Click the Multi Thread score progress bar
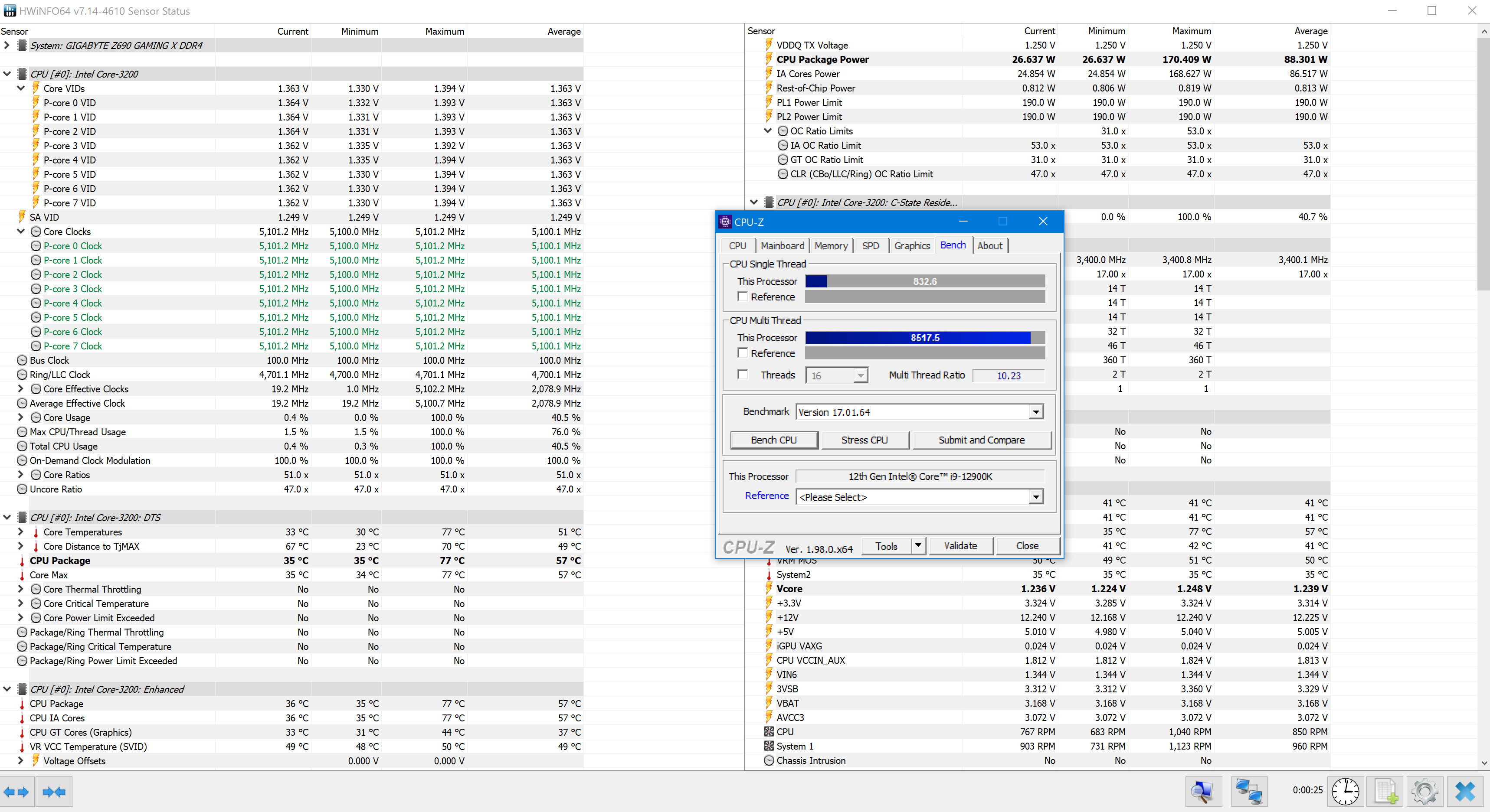1490x812 pixels. pos(924,338)
